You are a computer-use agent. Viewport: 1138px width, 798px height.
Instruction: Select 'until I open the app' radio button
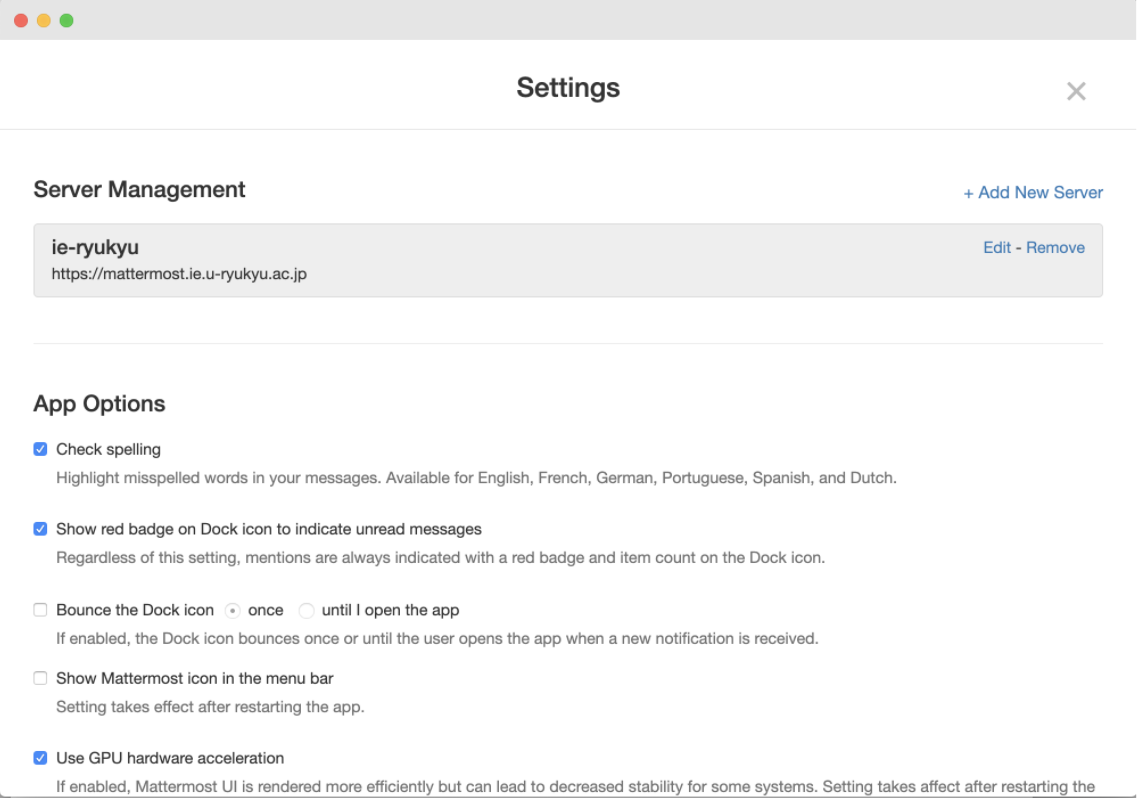306,611
